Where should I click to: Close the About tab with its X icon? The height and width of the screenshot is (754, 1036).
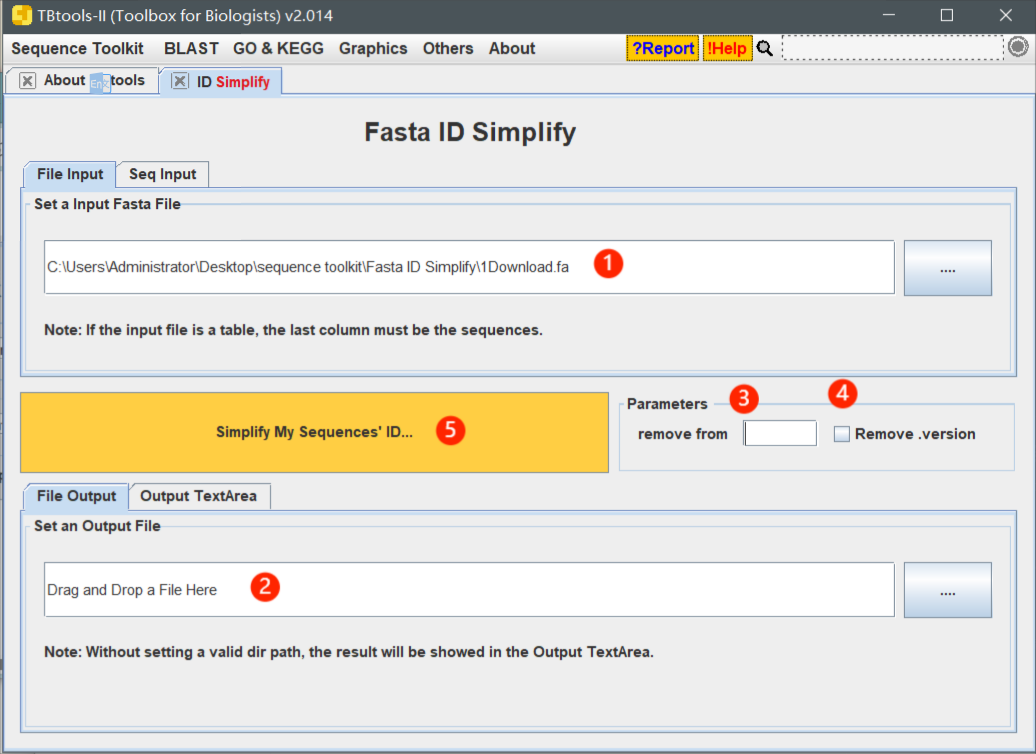point(27,81)
